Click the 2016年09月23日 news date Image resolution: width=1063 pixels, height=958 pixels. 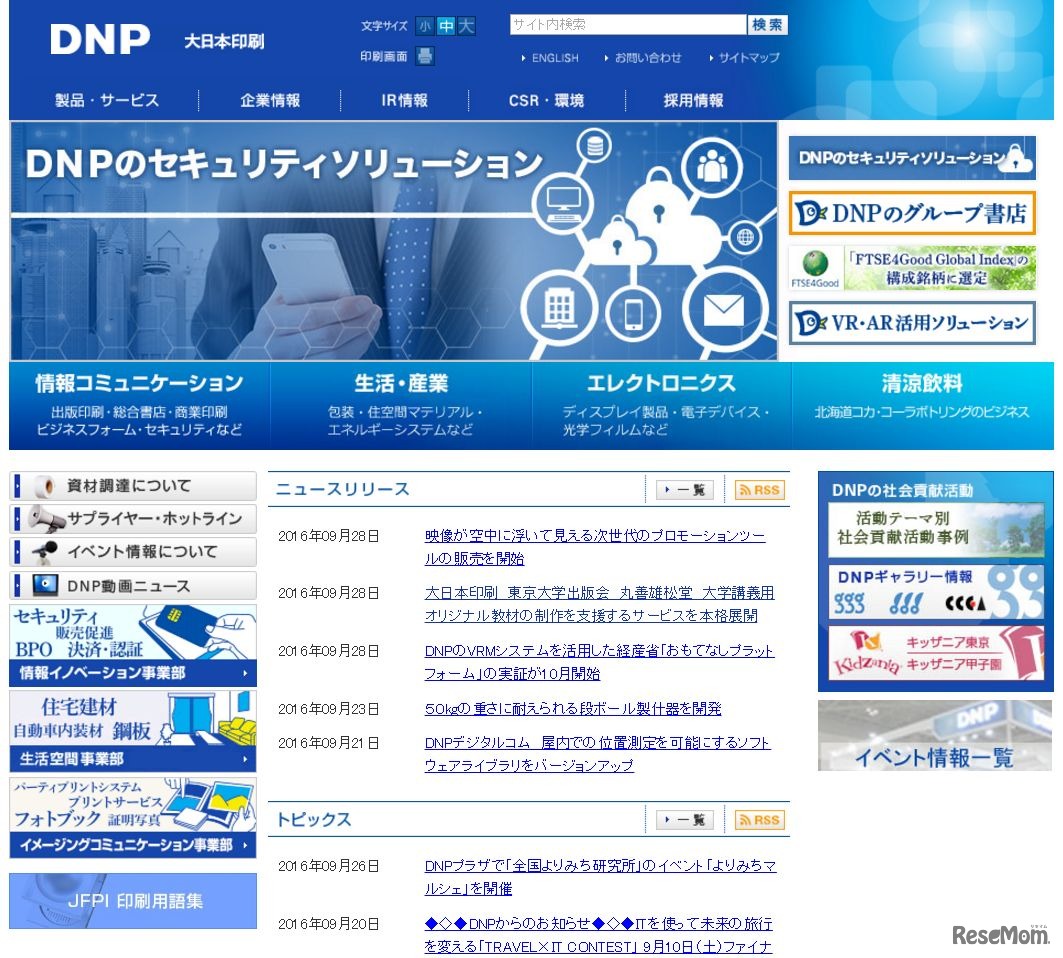(328, 709)
